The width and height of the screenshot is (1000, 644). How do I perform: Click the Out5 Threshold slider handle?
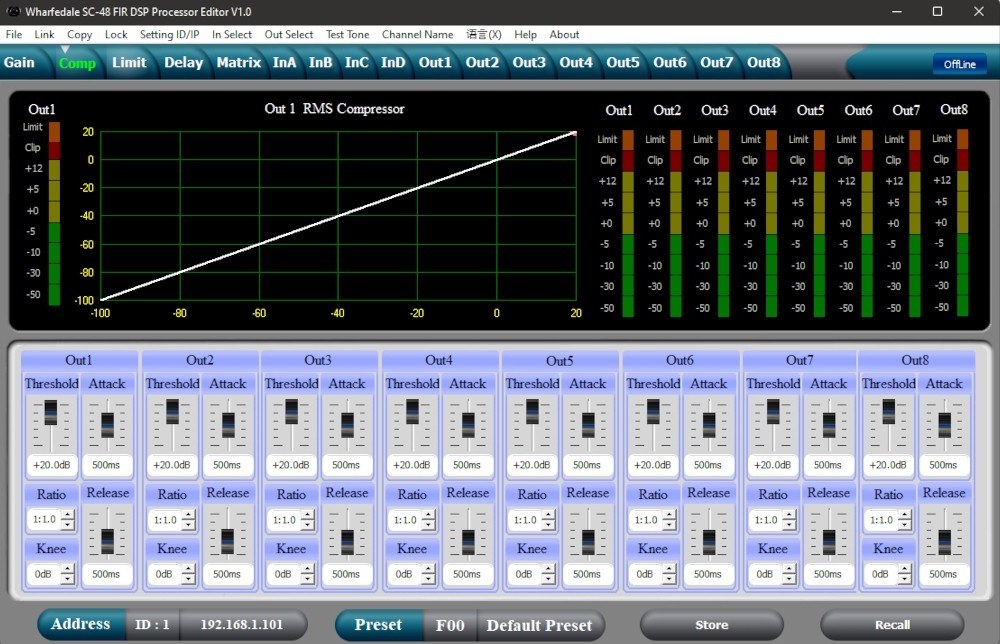tap(533, 413)
